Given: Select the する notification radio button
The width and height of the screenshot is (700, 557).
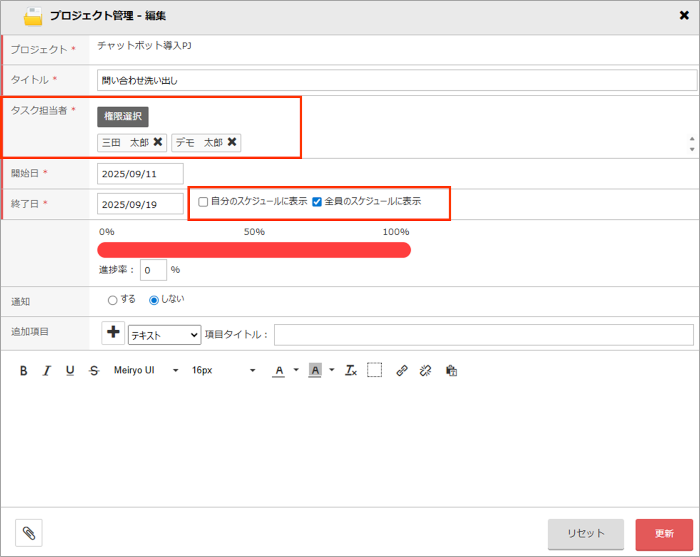Looking at the screenshot, I should click(112, 299).
